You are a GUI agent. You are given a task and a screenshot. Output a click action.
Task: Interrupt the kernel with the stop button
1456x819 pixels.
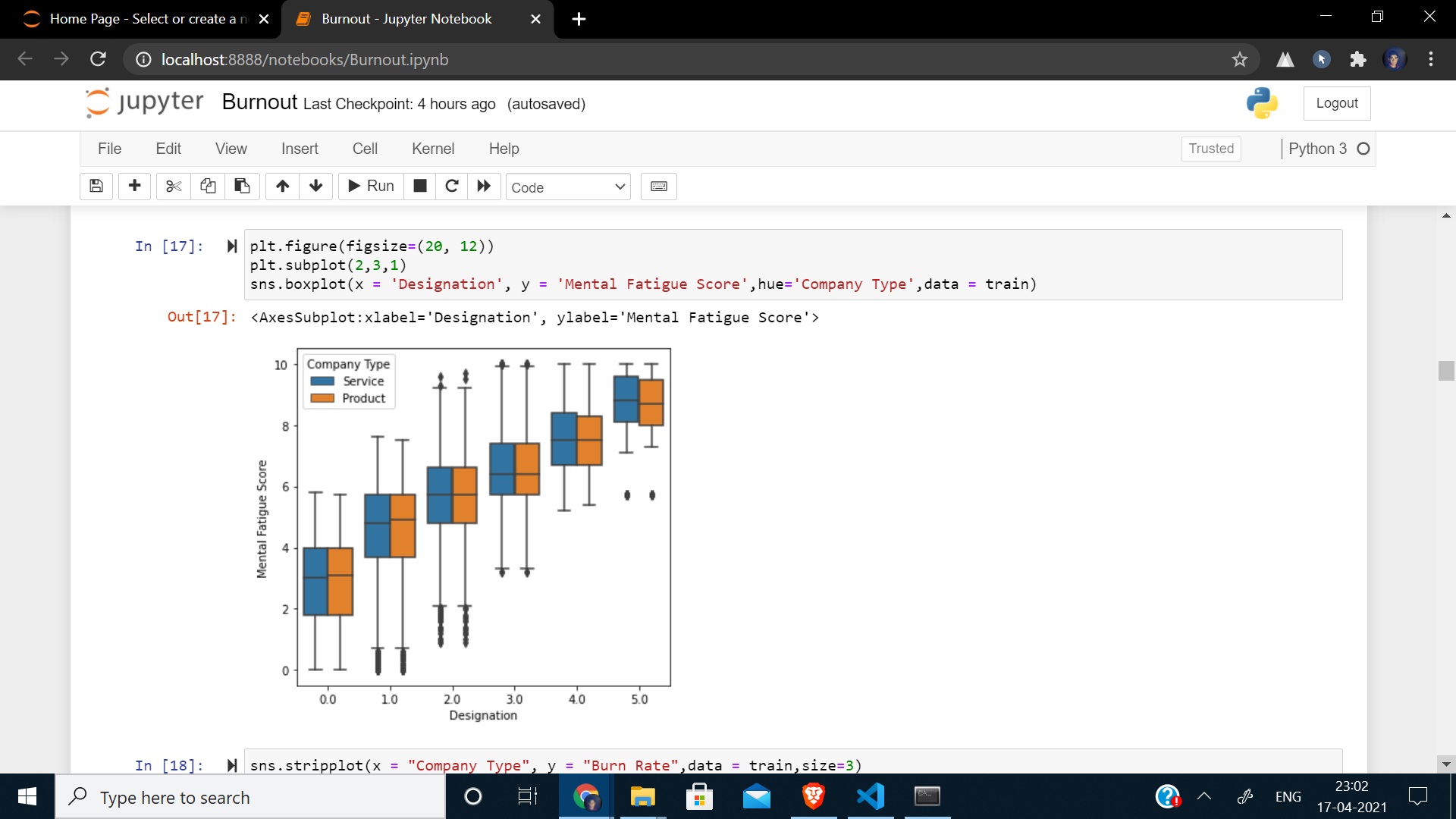pyautogui.click(x=420, y=187)
